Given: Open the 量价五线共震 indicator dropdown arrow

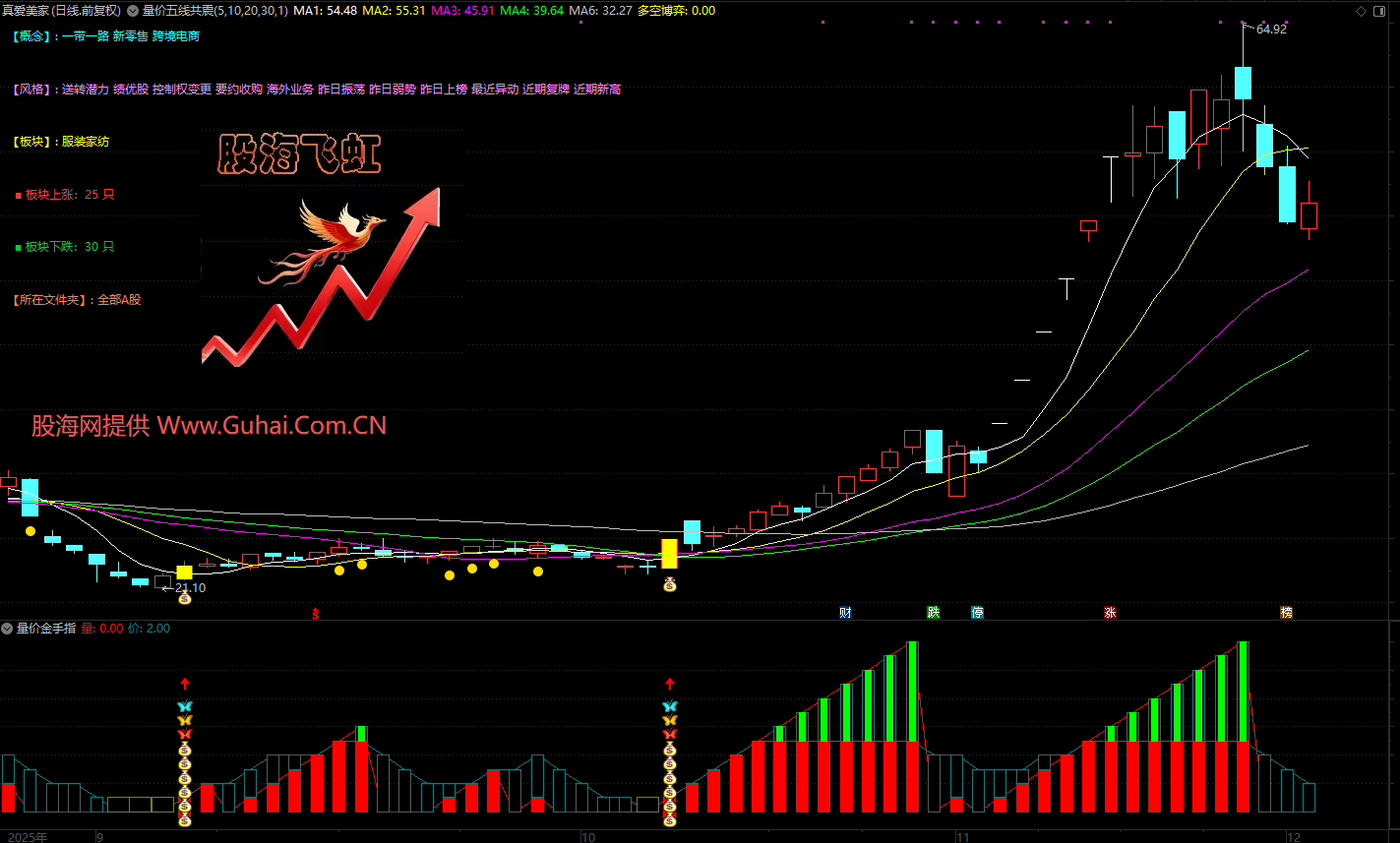Looking at the screenshot, I should pyautogui.click(x=133, y=11).
